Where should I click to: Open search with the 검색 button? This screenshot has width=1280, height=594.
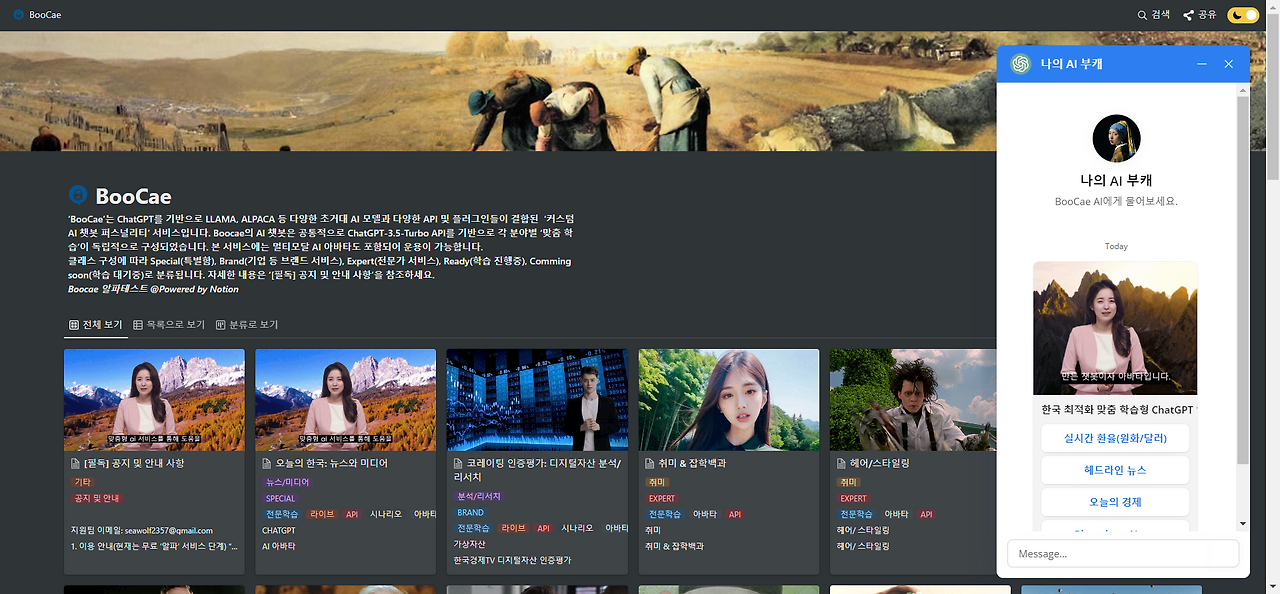click(1154, 15)
